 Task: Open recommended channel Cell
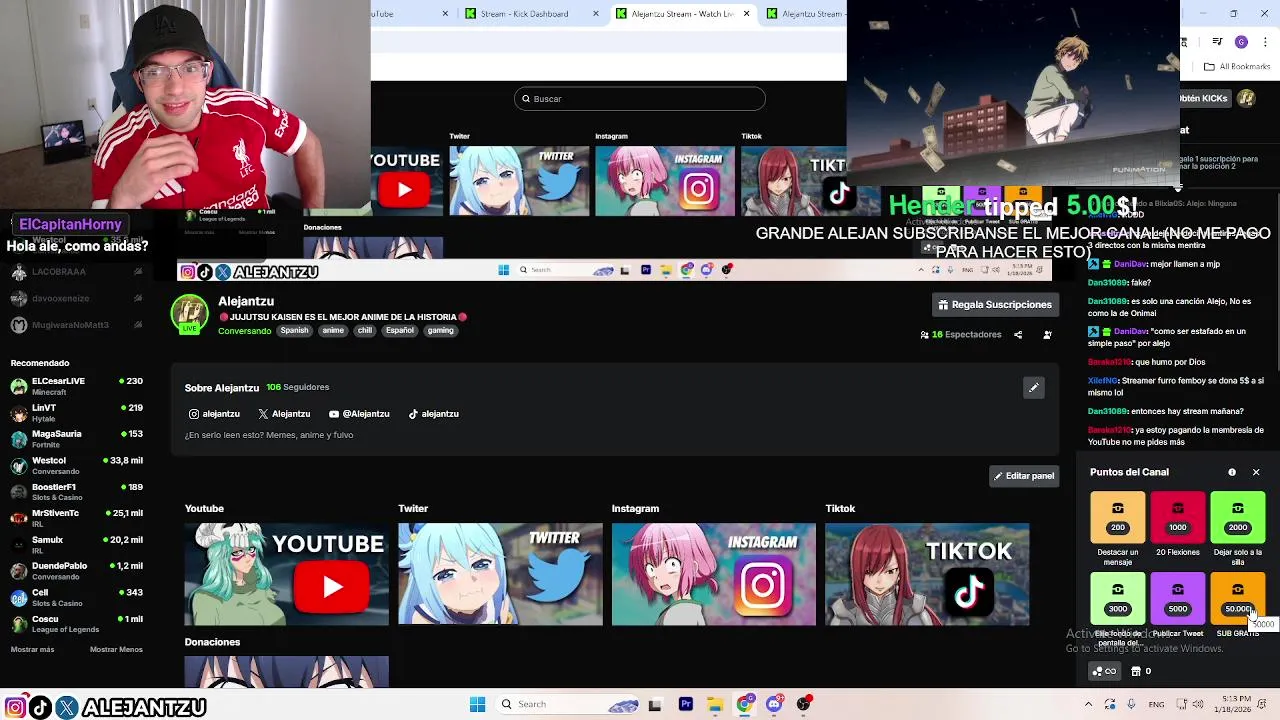point(76,597)
